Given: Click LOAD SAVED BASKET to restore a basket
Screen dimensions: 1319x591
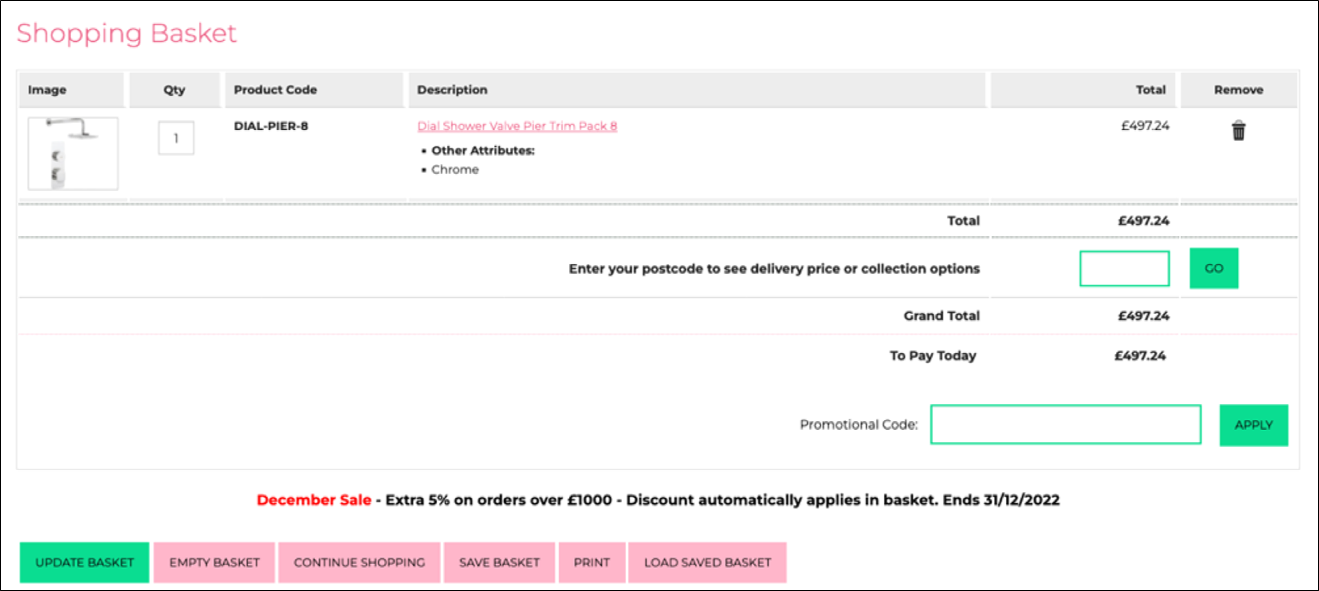Looking at the screenshot, I should [x=707, y=562].
